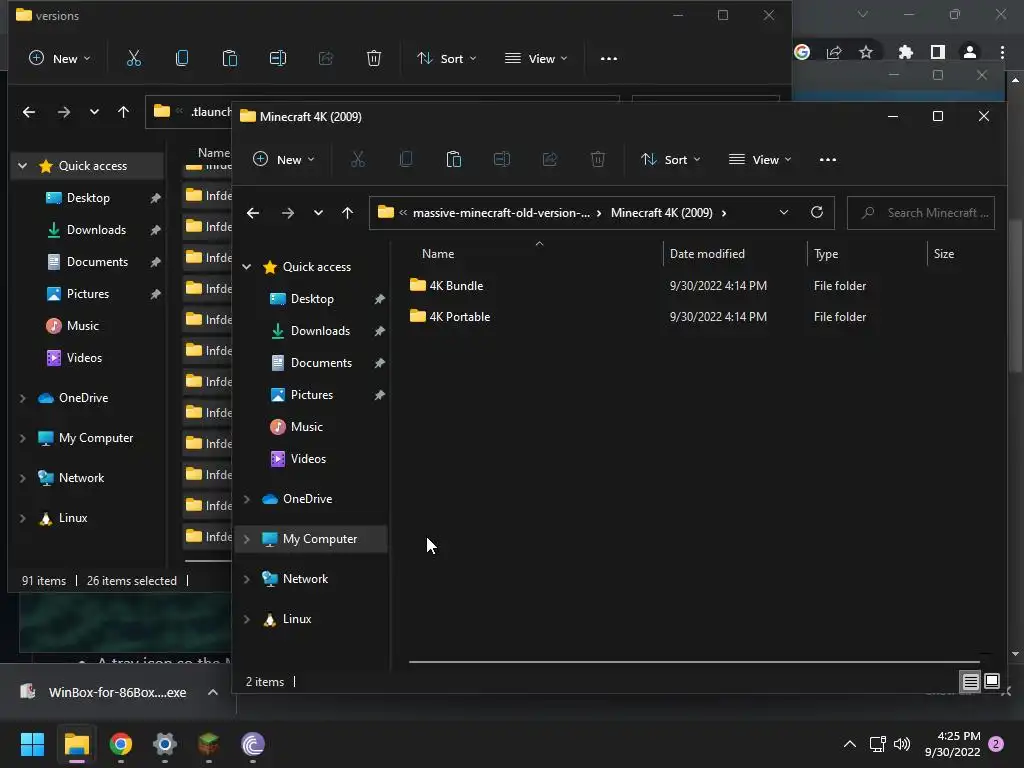The image size is (1024, 768).
Task: Expand Network in Minecraft 4K sidebar
Action: point(247,579)
